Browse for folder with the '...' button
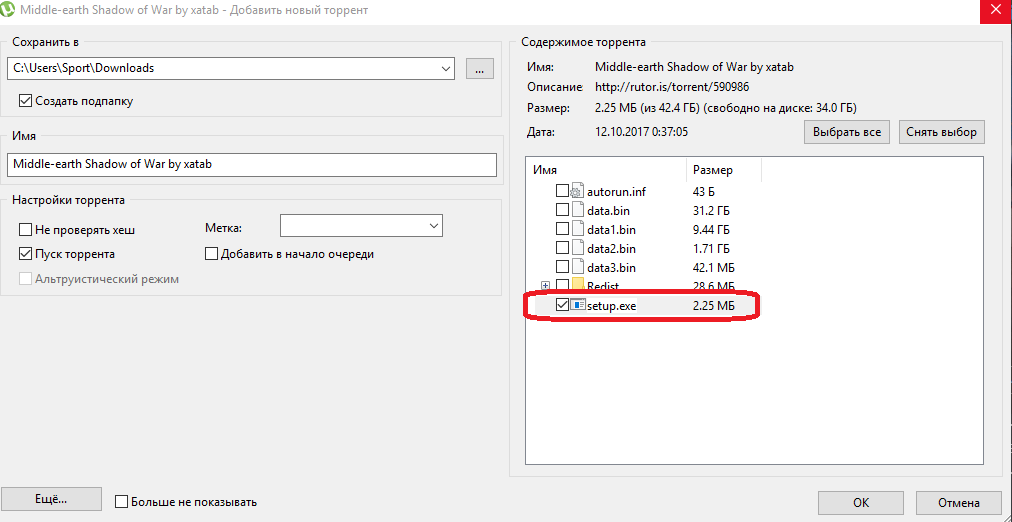1012x522 pixels. point(480,69)
